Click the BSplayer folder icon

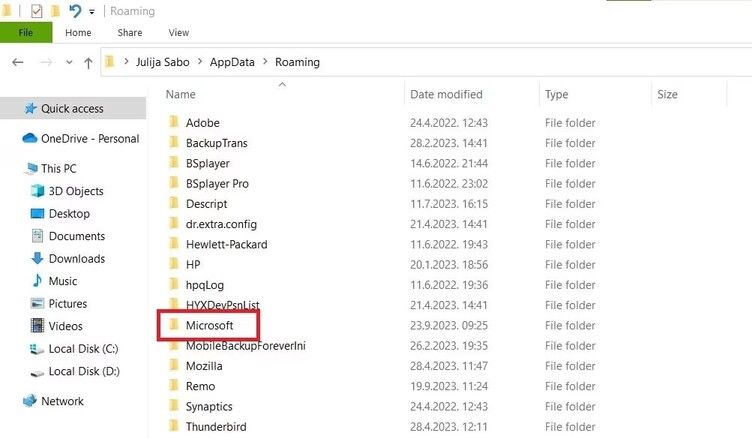[174, 162]
